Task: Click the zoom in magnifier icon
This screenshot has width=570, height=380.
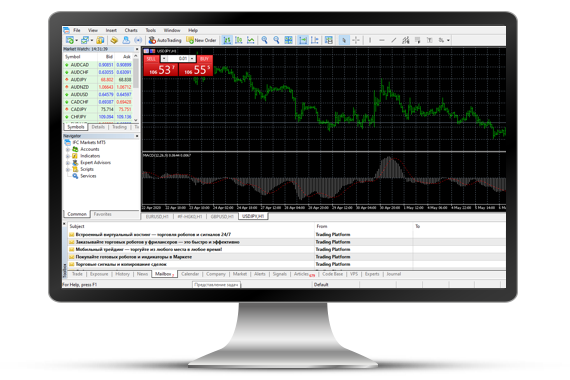Action: coord(265,40)
